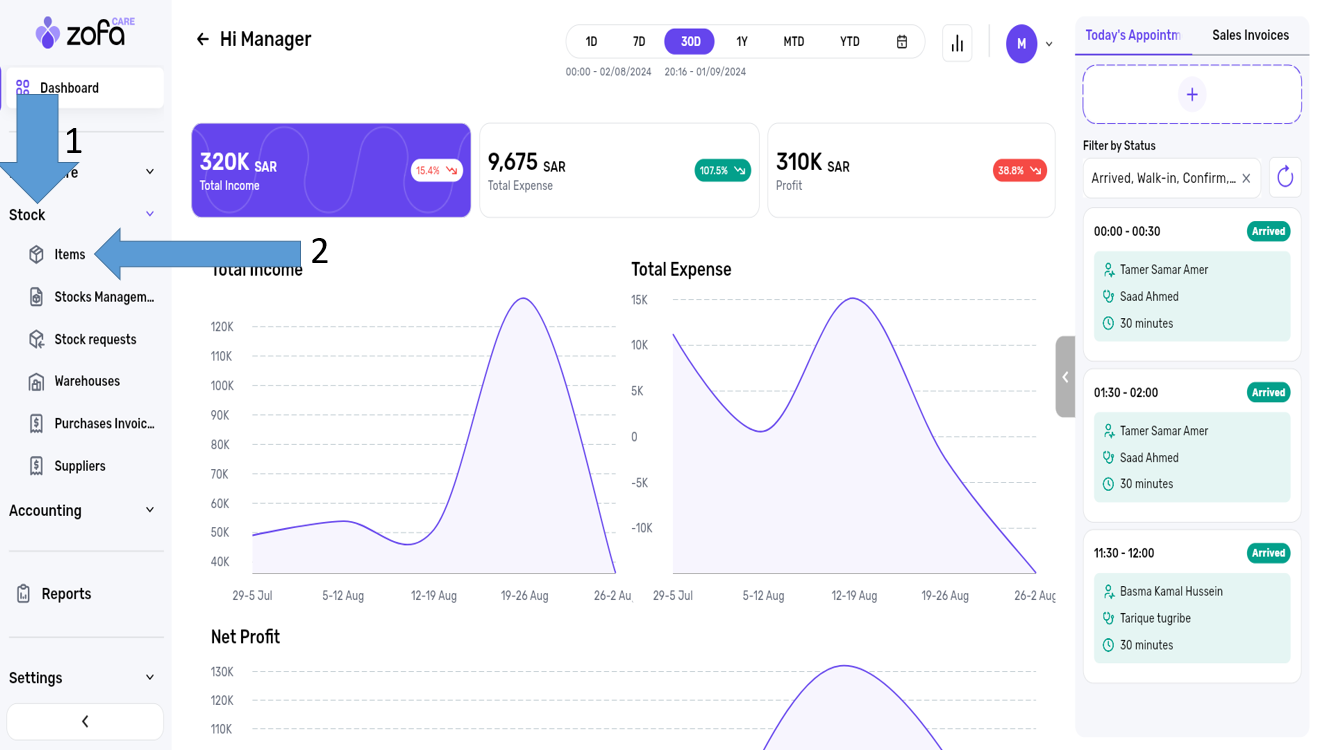Viewport: 1327px width, 750px height.
Task: Click the Total Income 320K card
Action: (x=330, y=171)
